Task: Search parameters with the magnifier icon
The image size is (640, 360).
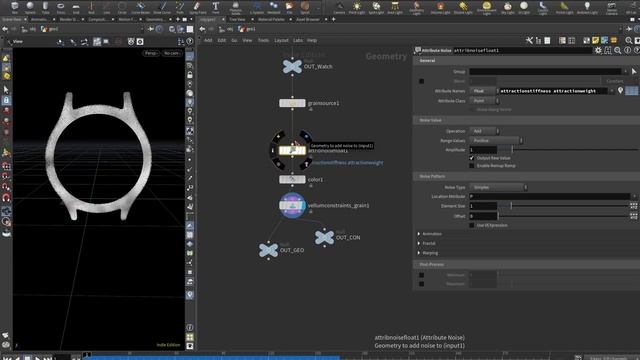Action: [618, 50]
